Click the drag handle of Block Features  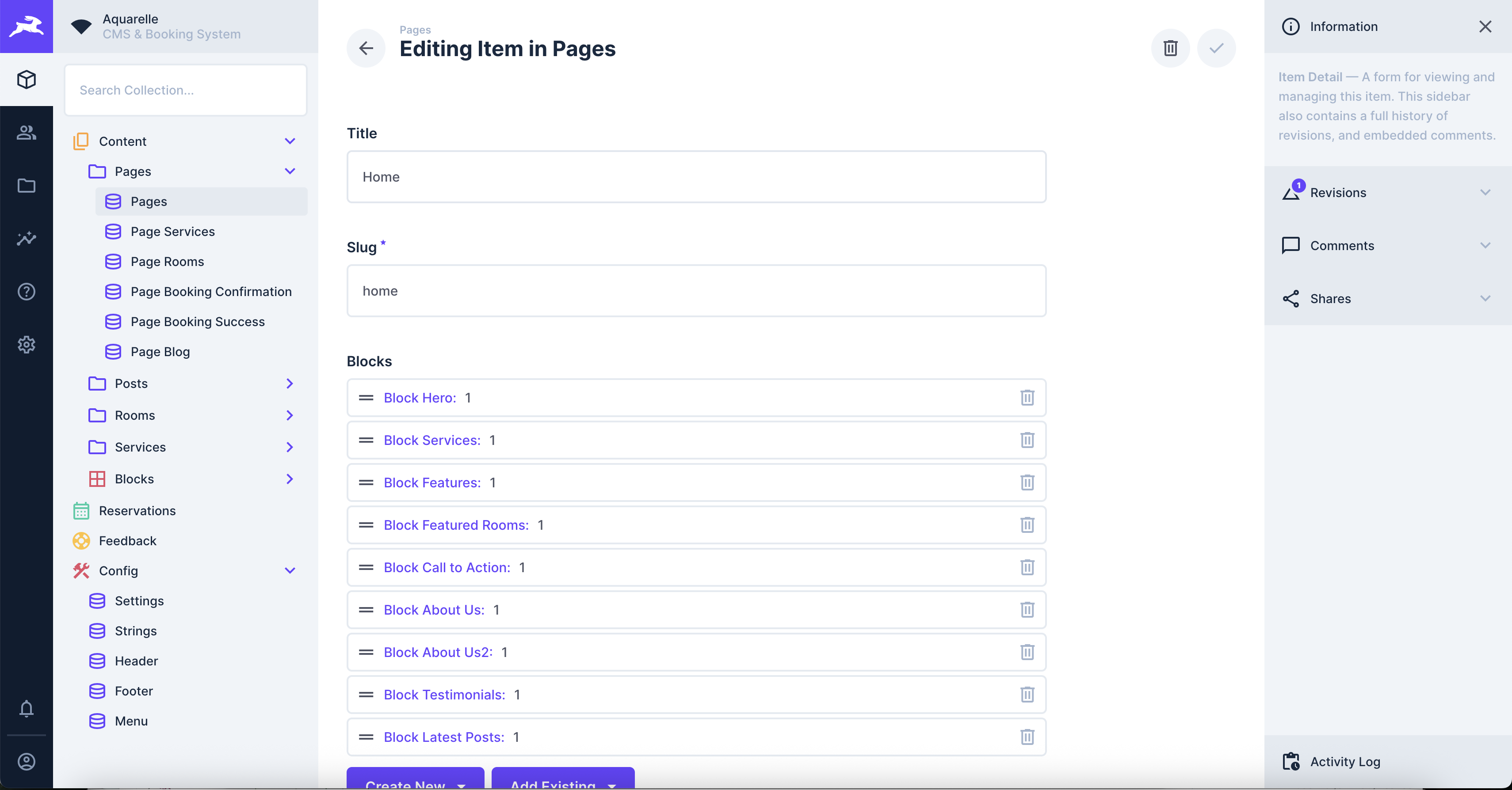[366, 482]
